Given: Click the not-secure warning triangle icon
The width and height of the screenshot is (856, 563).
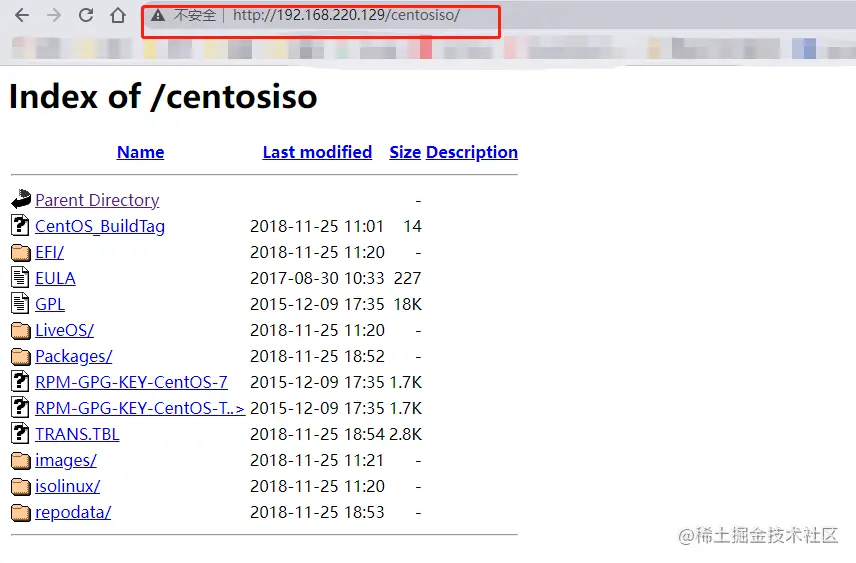Looking at the screenshot, I should [158, 15].
